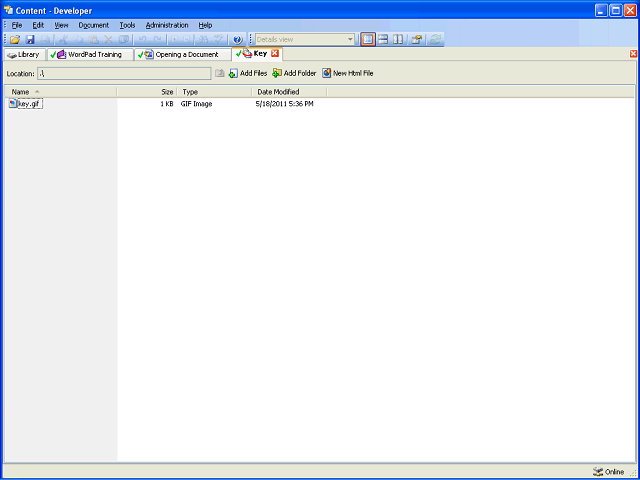Click the Add Files button
640x480 pixels.
click(x=248, y=73)
